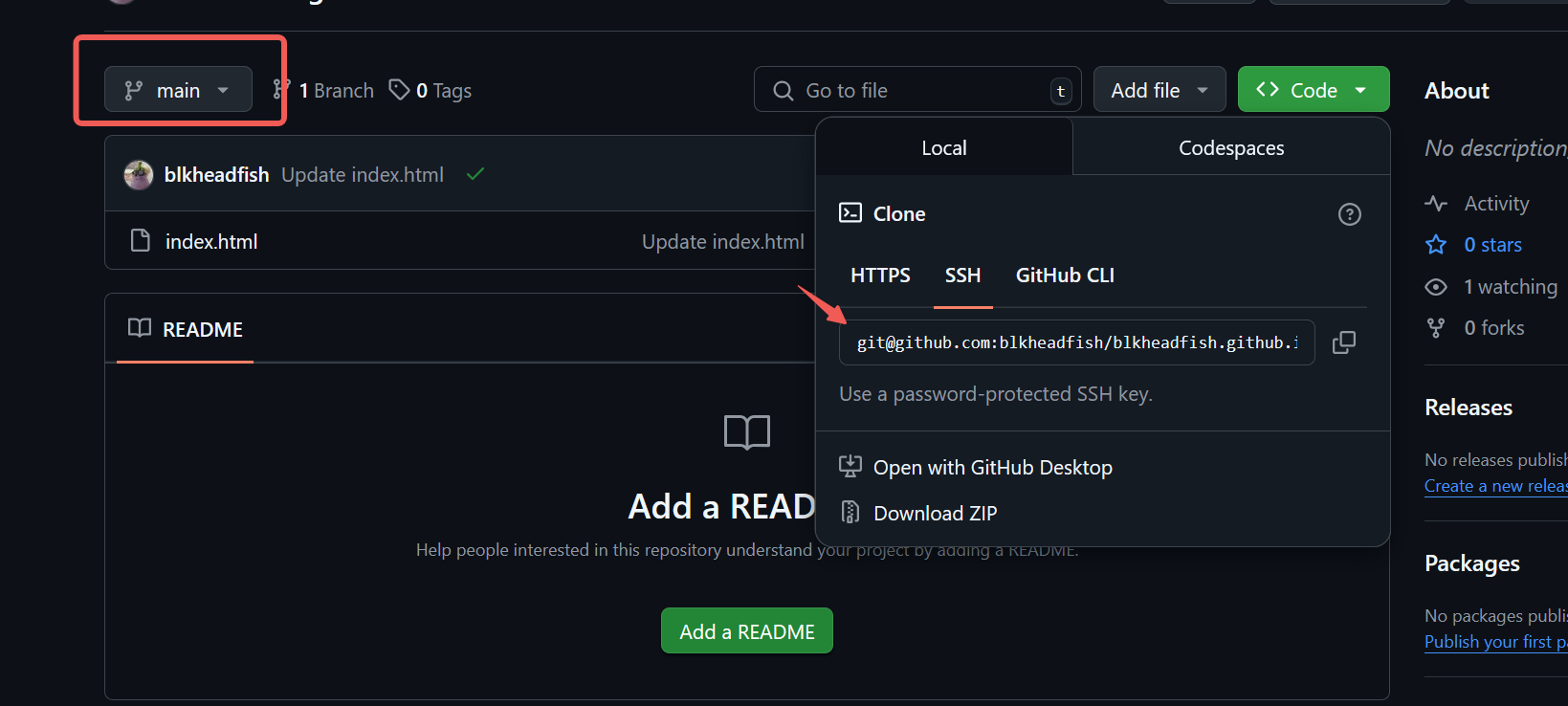Image resolution: width=1568 pixels, height=706 pixels.
Task: Focus the Go to file search field
Action: coord(917,90)
